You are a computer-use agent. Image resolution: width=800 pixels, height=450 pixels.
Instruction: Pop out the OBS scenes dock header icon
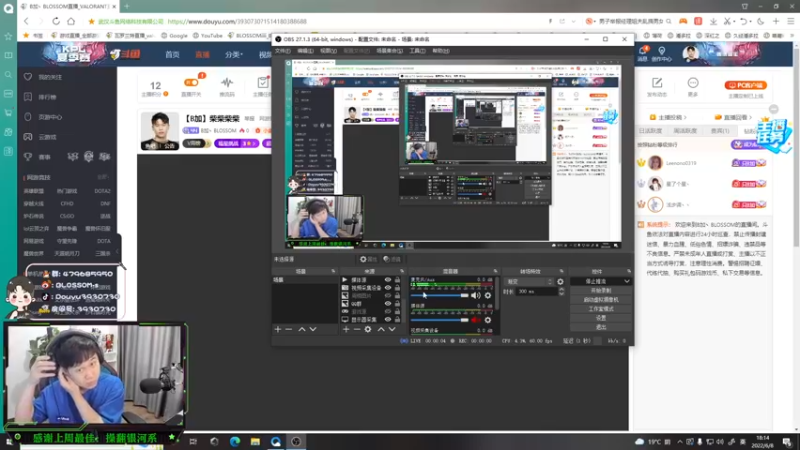pos(333,271)
